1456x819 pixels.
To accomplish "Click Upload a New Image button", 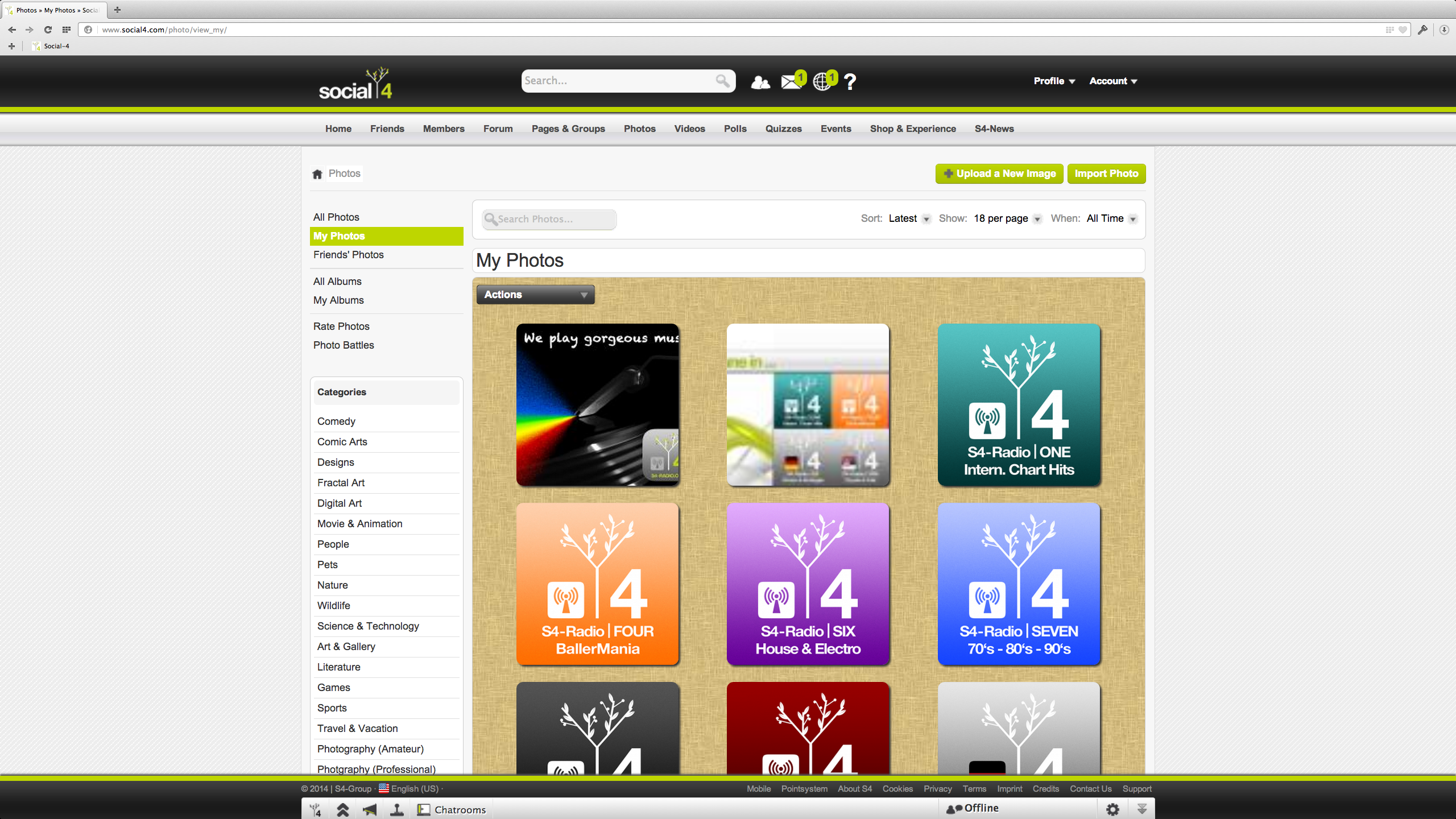I will [x=999, y=173].
